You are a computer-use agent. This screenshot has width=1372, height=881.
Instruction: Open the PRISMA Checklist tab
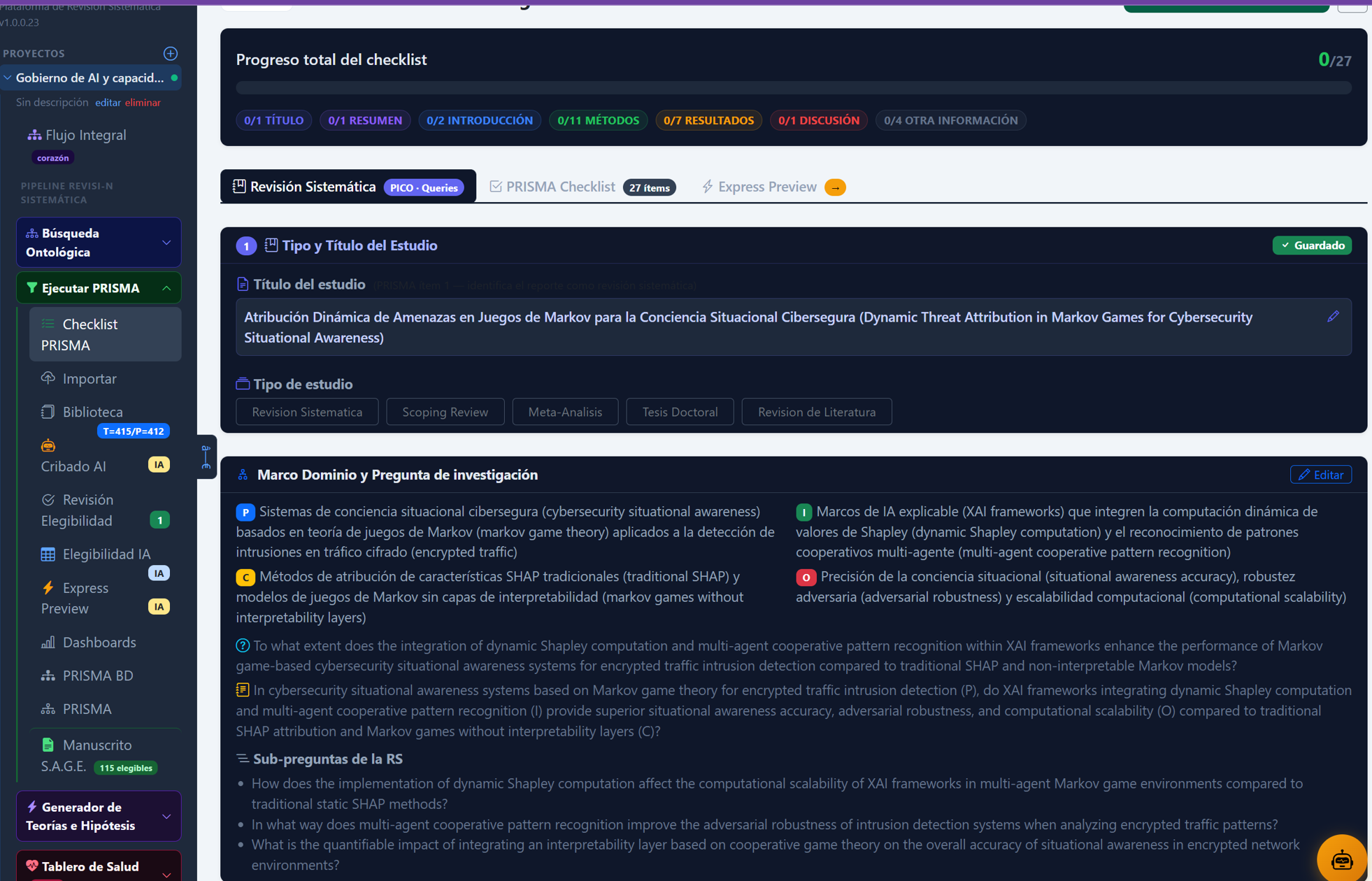[583, 187]
